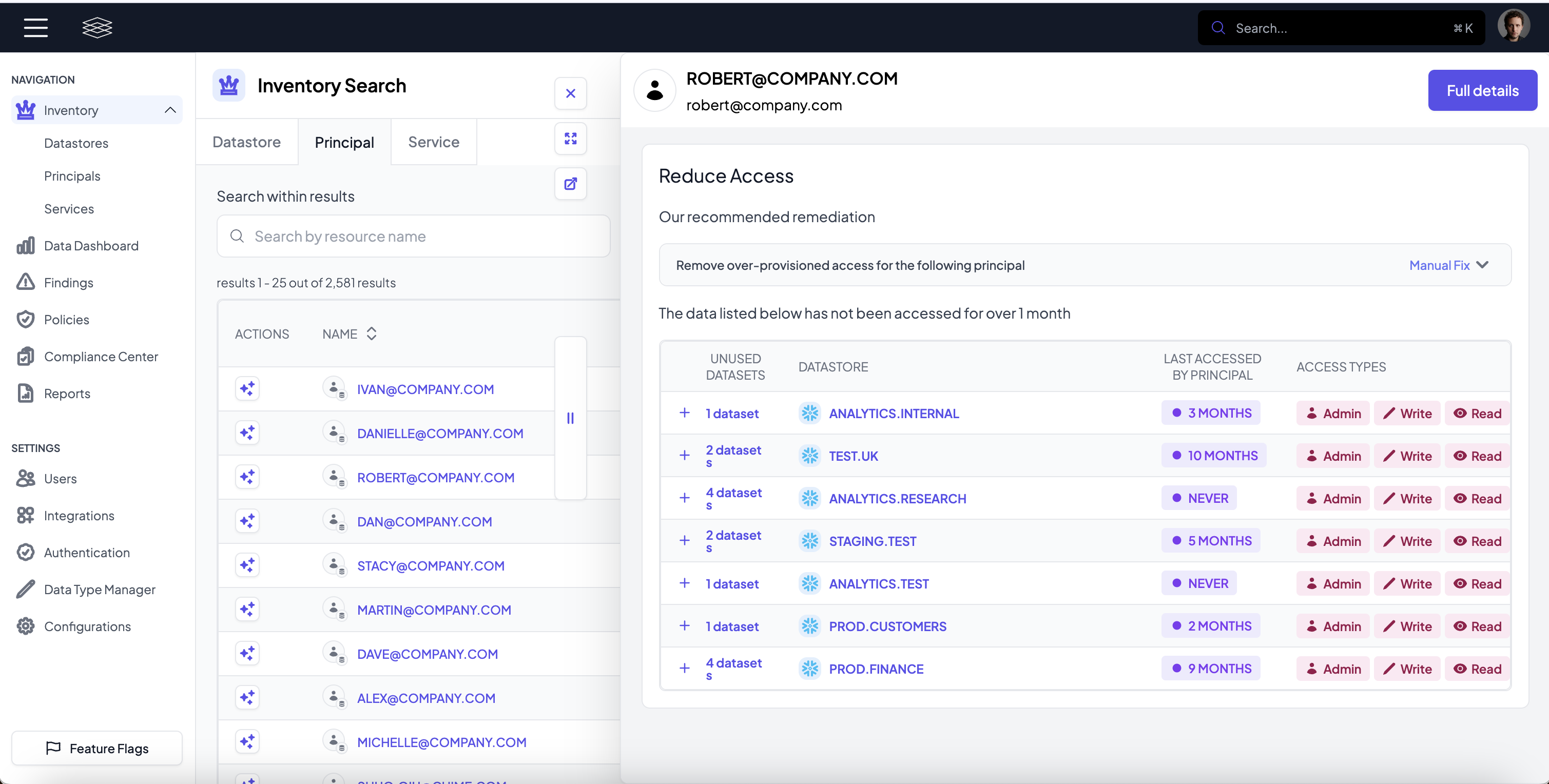The width and height of the screenshot is (1549, 784).
Task: Click the Data Dashboard chart icon
Action: click(x=25, y=245)
